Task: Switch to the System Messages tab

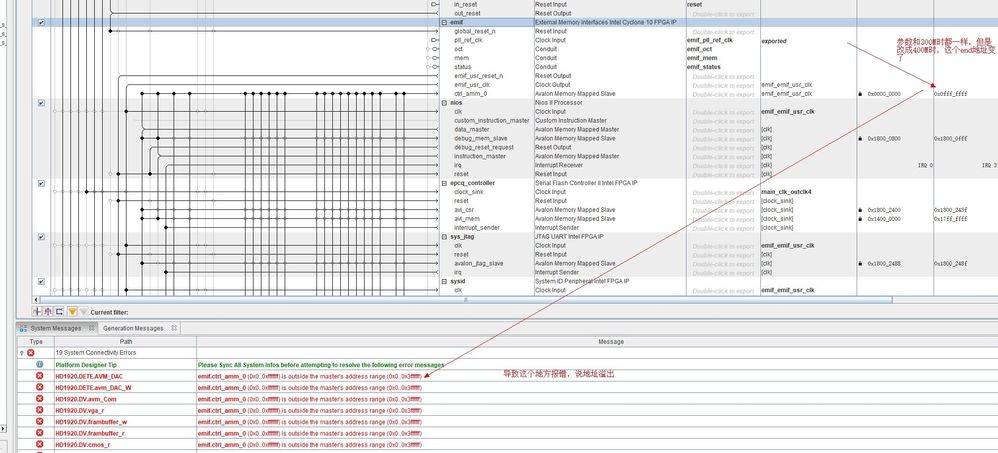Action: (x=56, y=328)
